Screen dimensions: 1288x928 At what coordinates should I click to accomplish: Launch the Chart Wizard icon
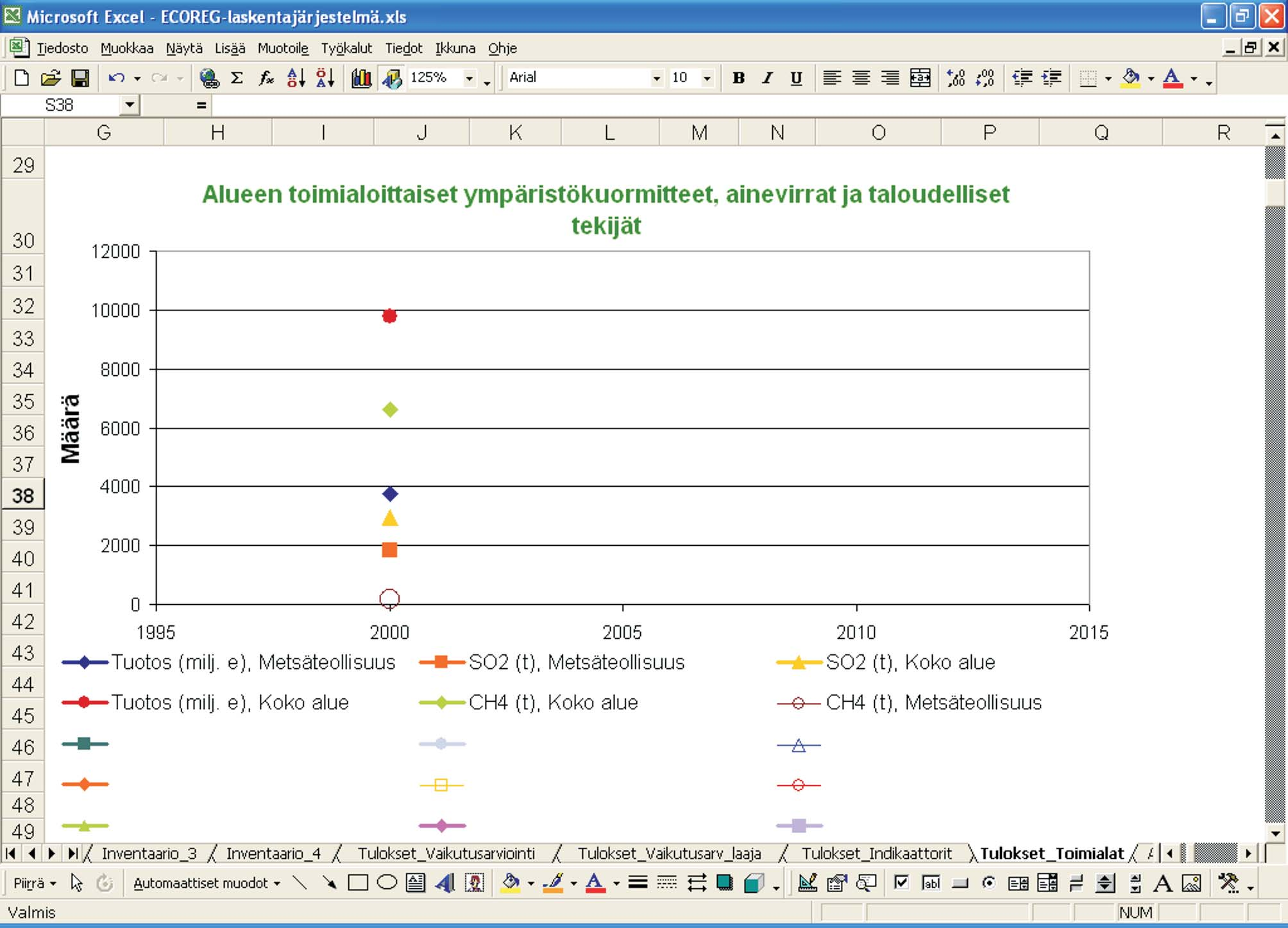pos(362,78)
